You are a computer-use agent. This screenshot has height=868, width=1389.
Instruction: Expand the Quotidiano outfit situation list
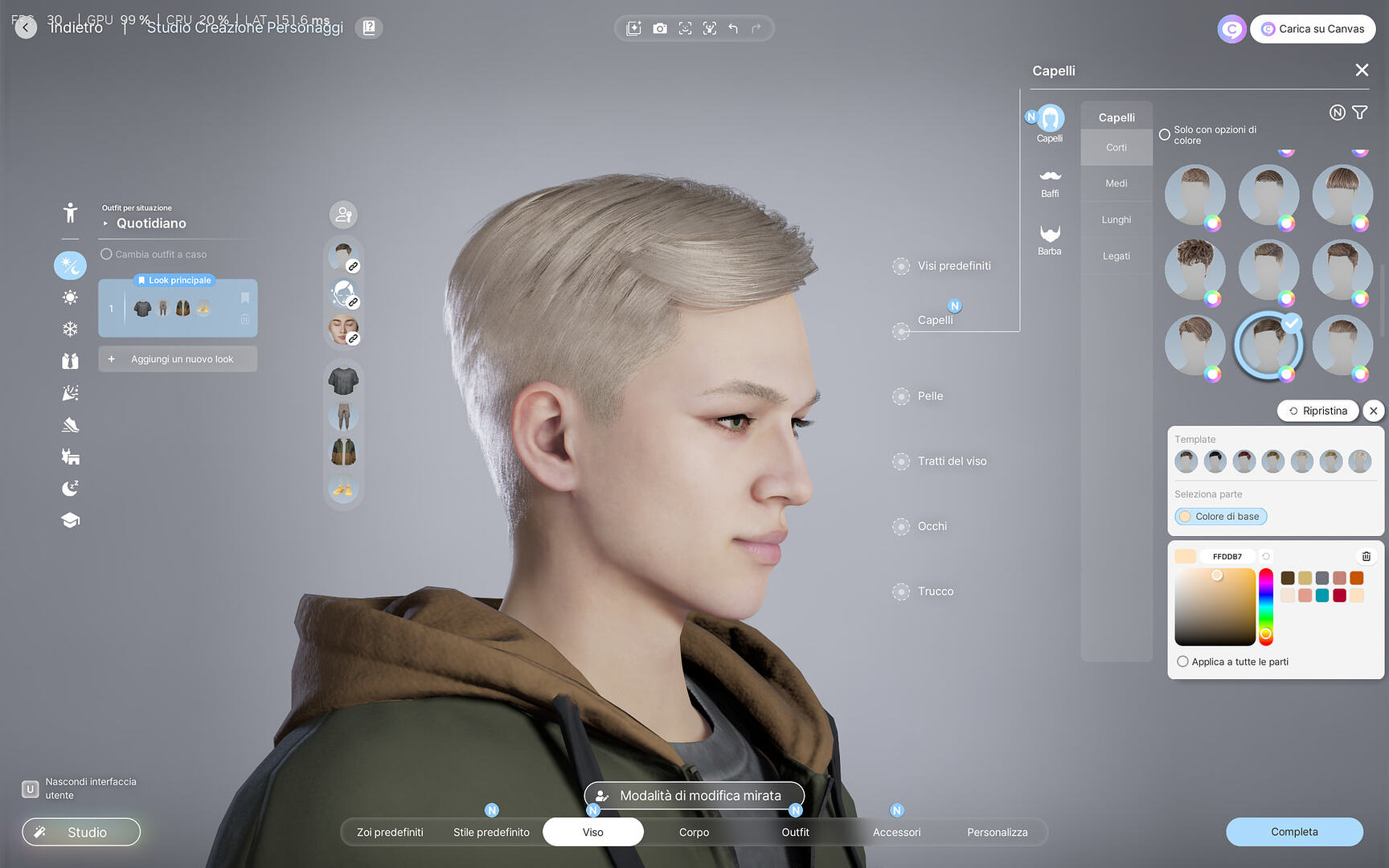(105, 223)
